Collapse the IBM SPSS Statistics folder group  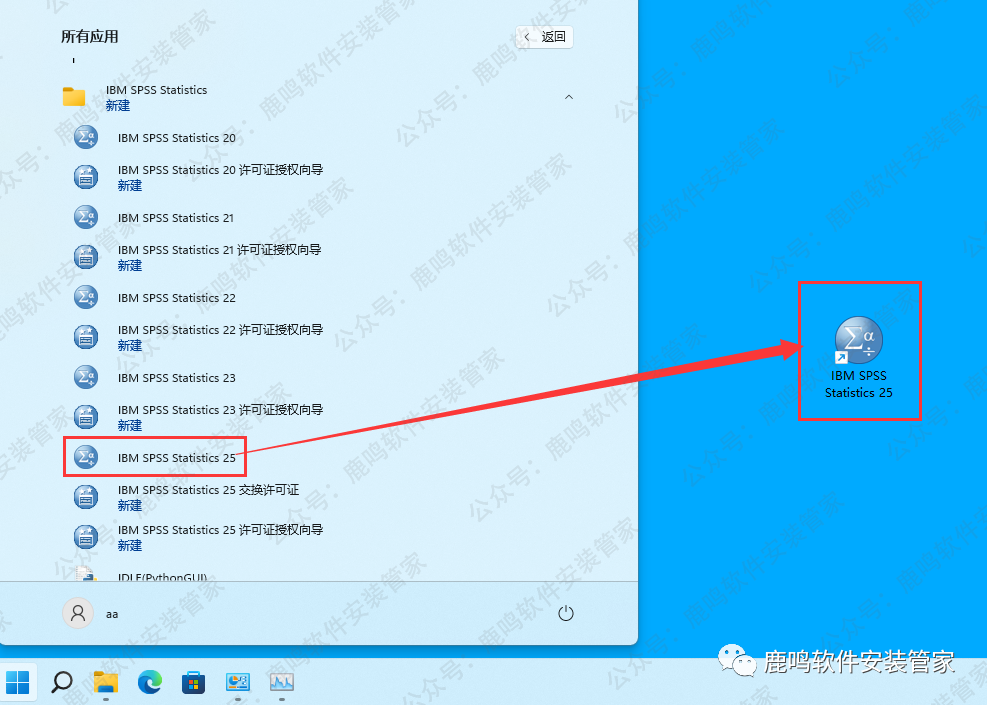coord(156,97)
